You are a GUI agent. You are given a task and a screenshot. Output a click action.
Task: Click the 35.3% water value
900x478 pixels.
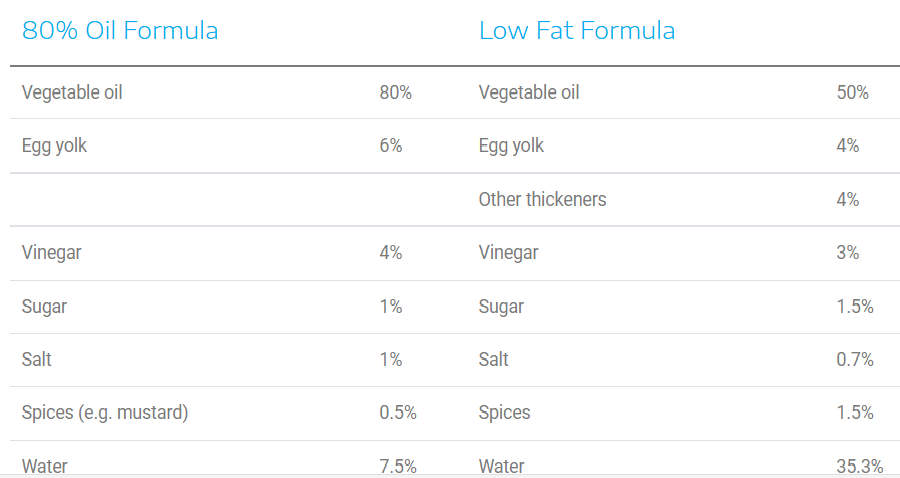click(860, 466)
